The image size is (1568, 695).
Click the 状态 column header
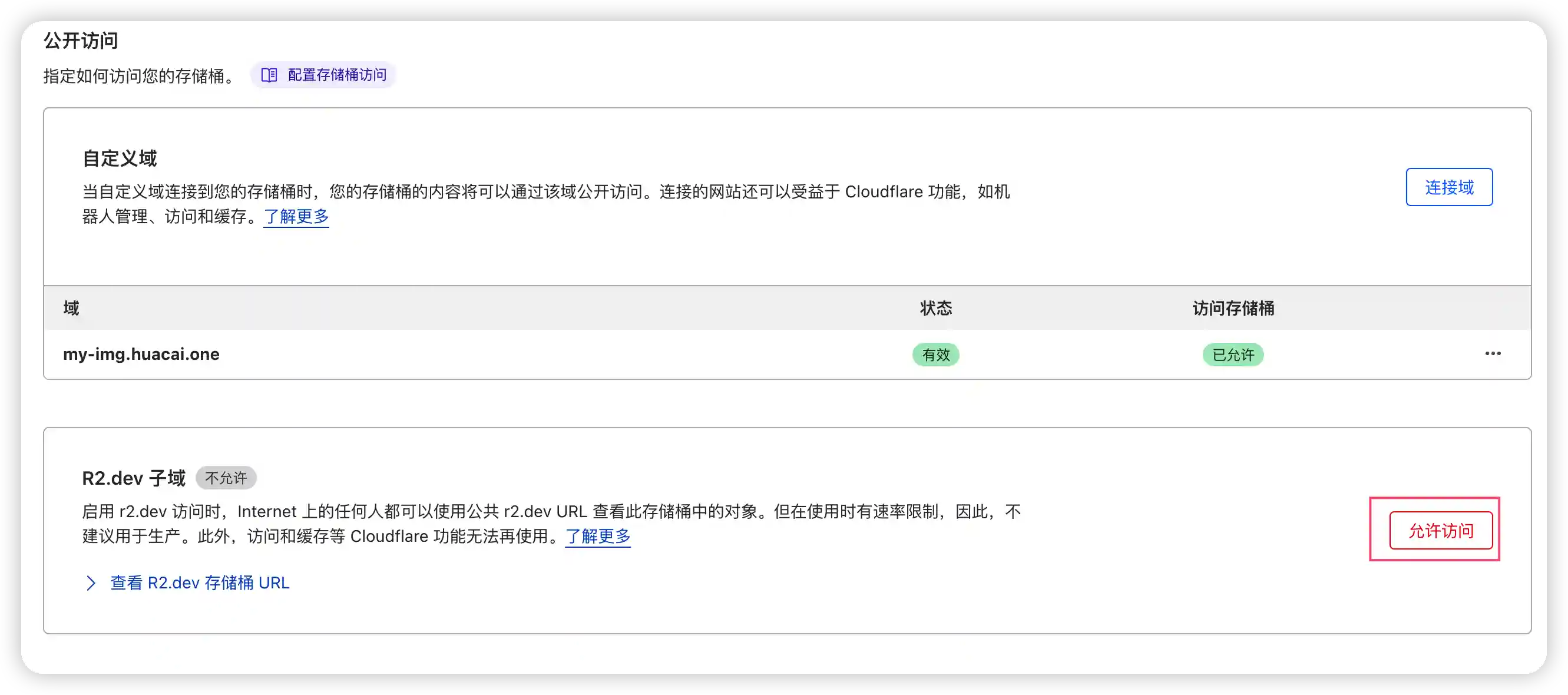936,309
